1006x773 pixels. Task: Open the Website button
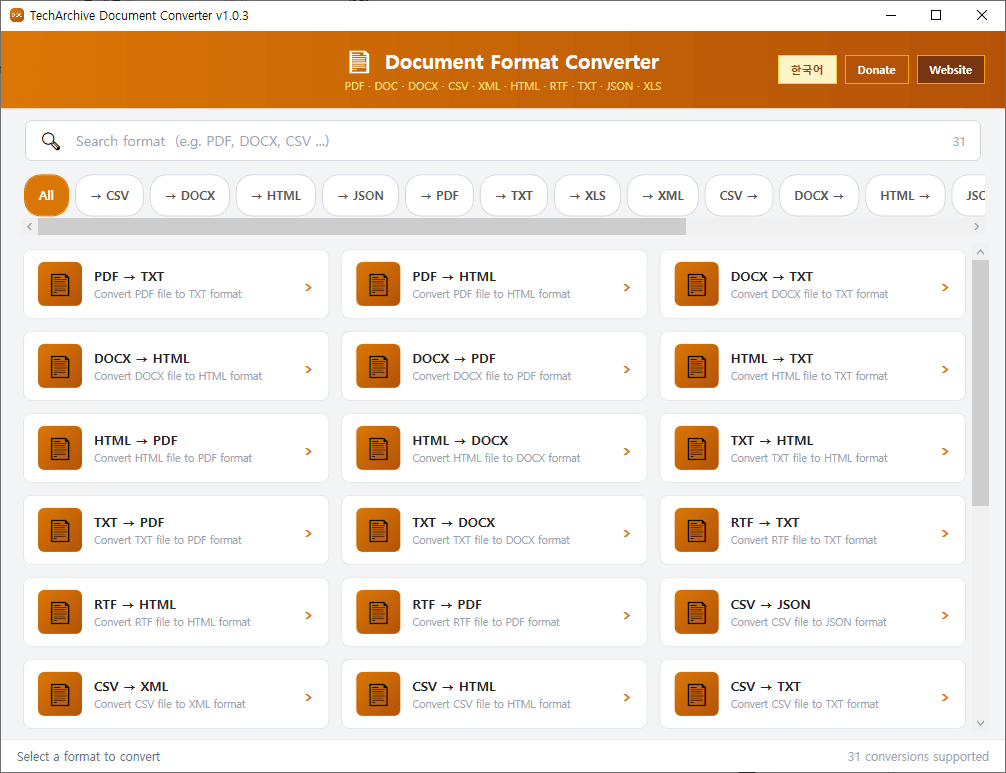coord(950,70)
